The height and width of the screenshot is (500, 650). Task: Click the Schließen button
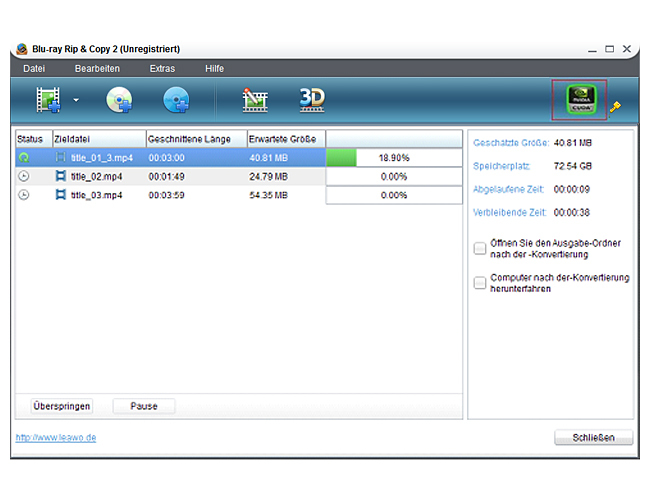pos(594,437)
